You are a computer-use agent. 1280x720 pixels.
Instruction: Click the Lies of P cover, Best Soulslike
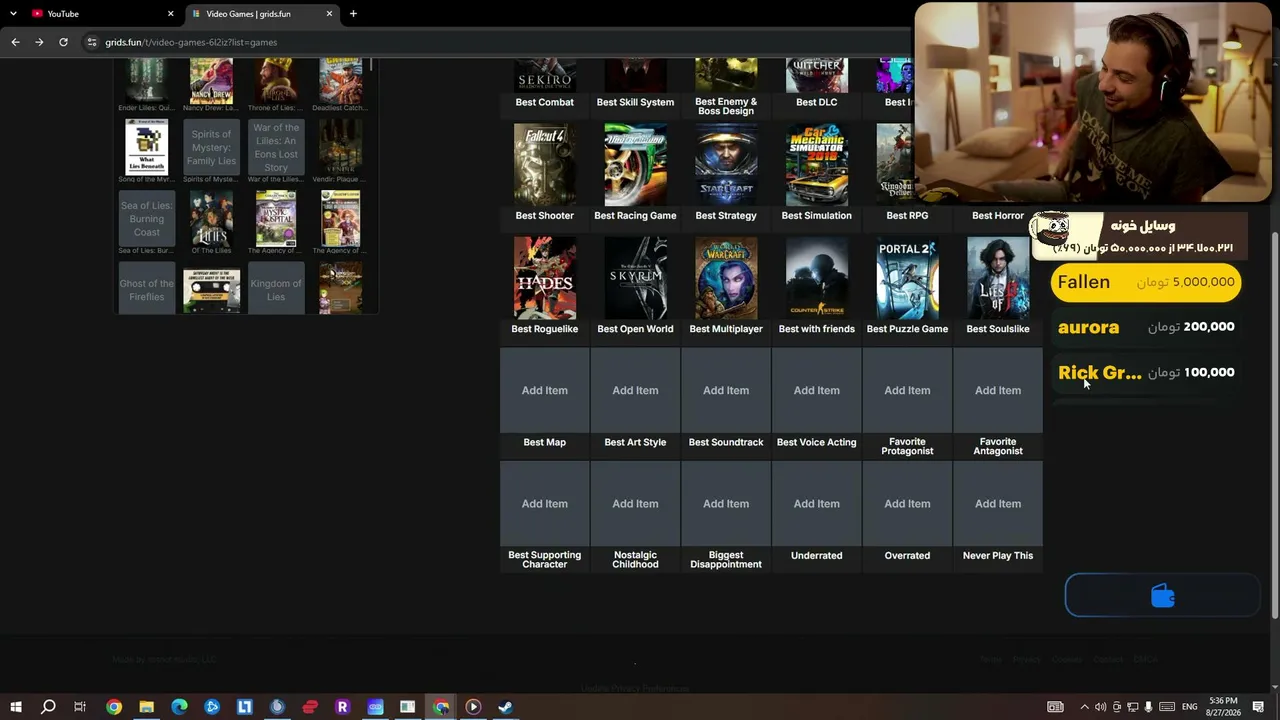[998, 278]
